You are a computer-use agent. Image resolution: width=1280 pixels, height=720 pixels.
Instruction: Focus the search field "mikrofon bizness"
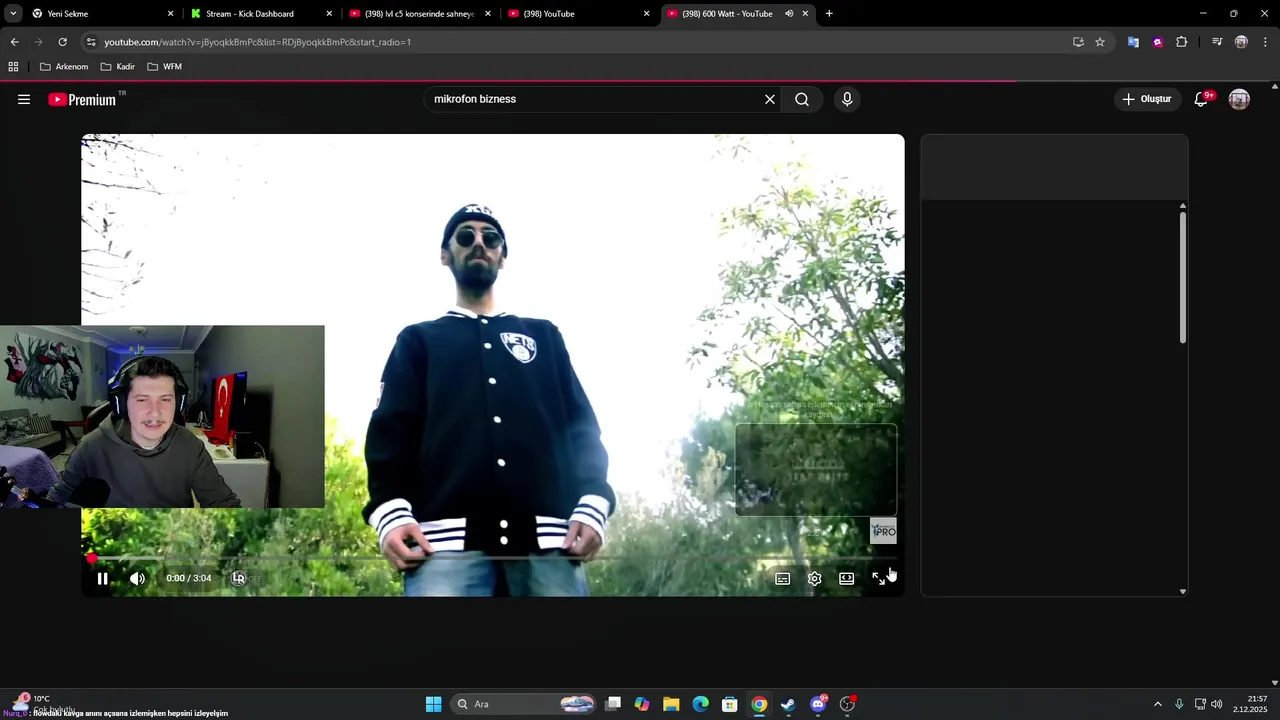point(595,99)
